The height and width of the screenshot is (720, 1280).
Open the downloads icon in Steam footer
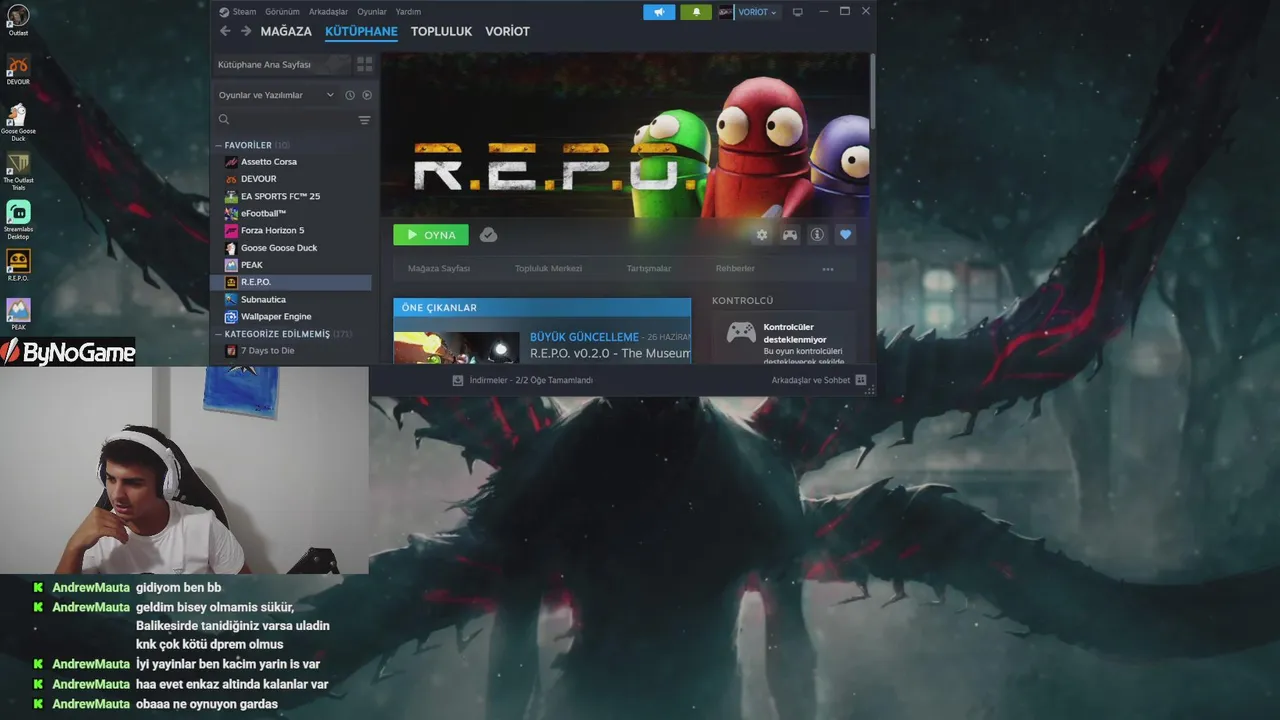[458, 380]
